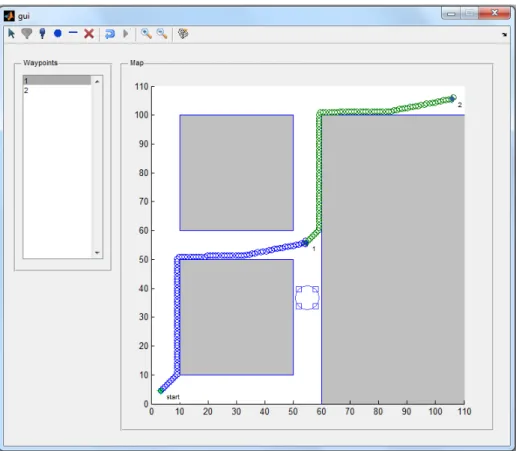Click the start point marker on map
The width and height of the screenshot is (516, 451).
(x=161, y=390)
